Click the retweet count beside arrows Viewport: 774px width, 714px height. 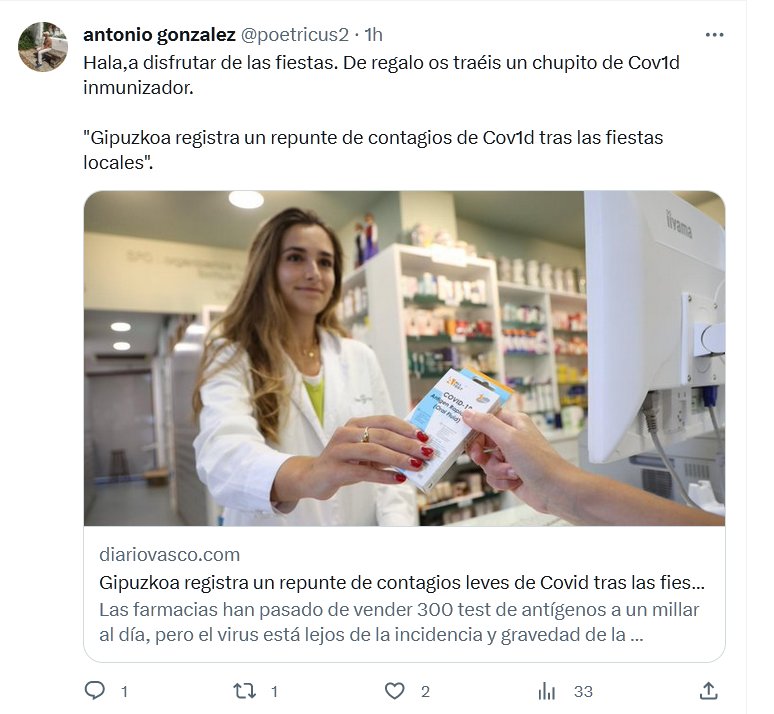[x=274, y=691]
